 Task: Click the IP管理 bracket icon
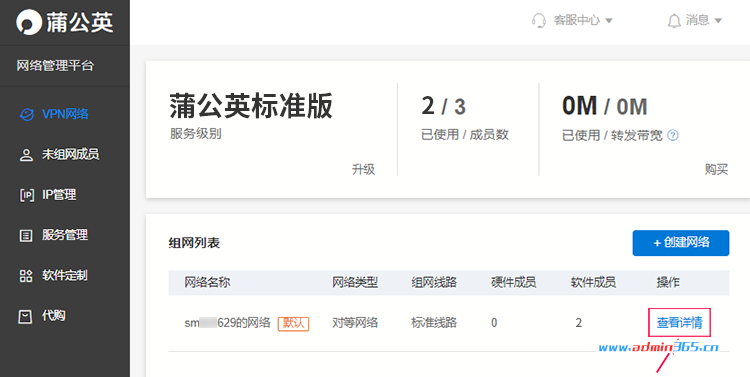(26, 195)
